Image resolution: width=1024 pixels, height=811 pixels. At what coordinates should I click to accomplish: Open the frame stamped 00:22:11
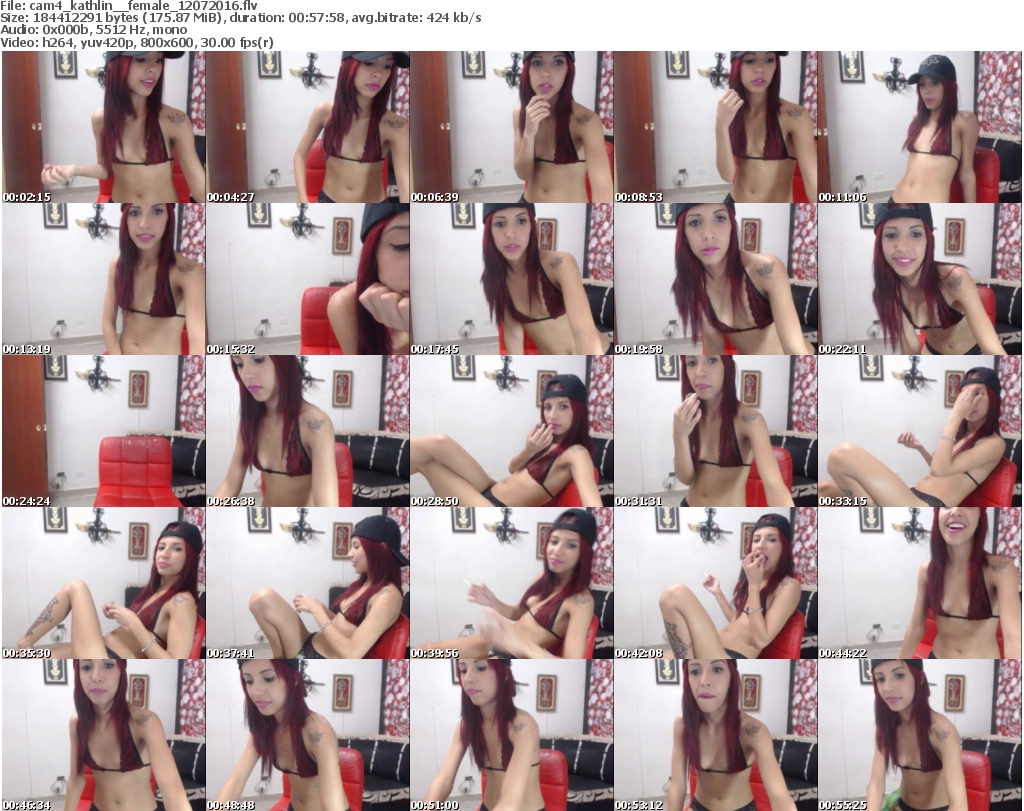(920, 279)
